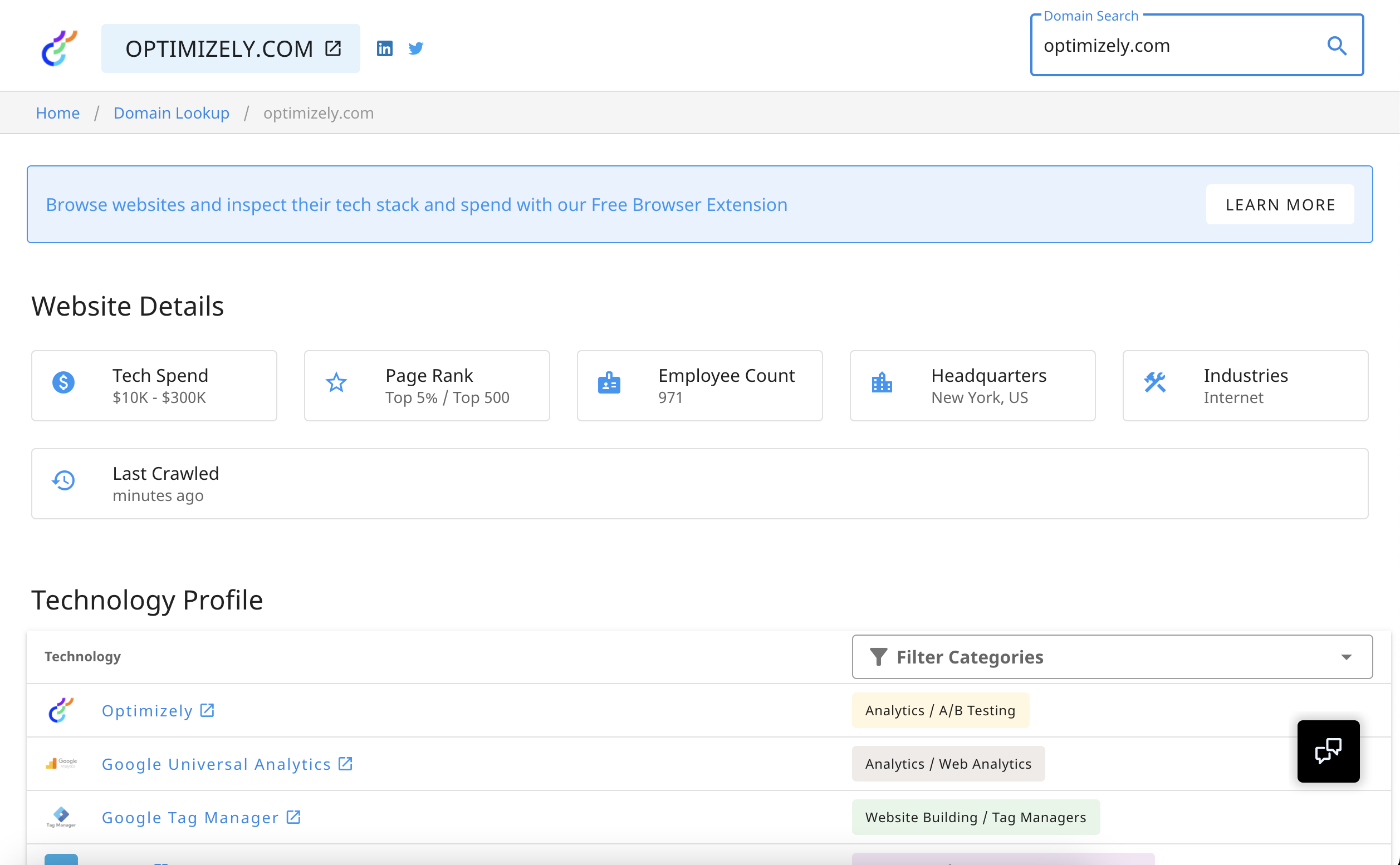Click the optimizely.com breadcrumb text
Screen dimensions: 1400x865
click(x=318, y=112)
